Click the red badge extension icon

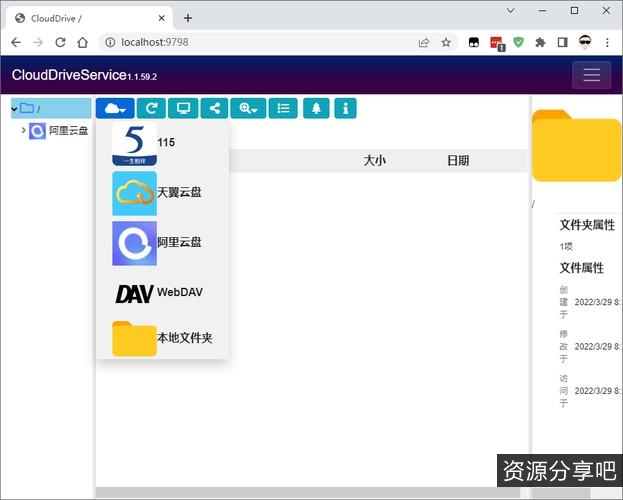coord(497,43)
